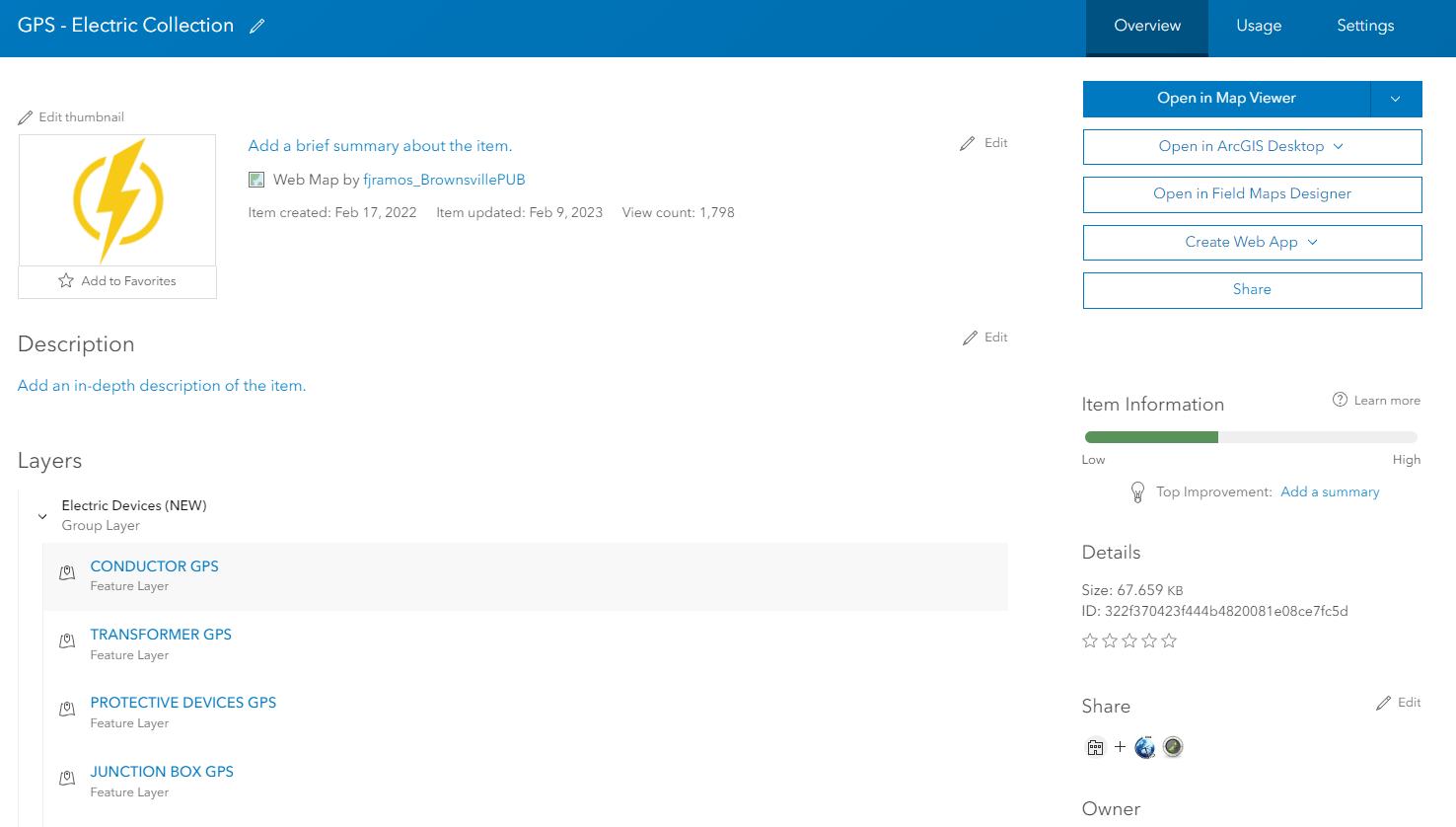1456x827 pixels.
Task: Click the globe sharing icon under Share
Action: (1144, 747)
